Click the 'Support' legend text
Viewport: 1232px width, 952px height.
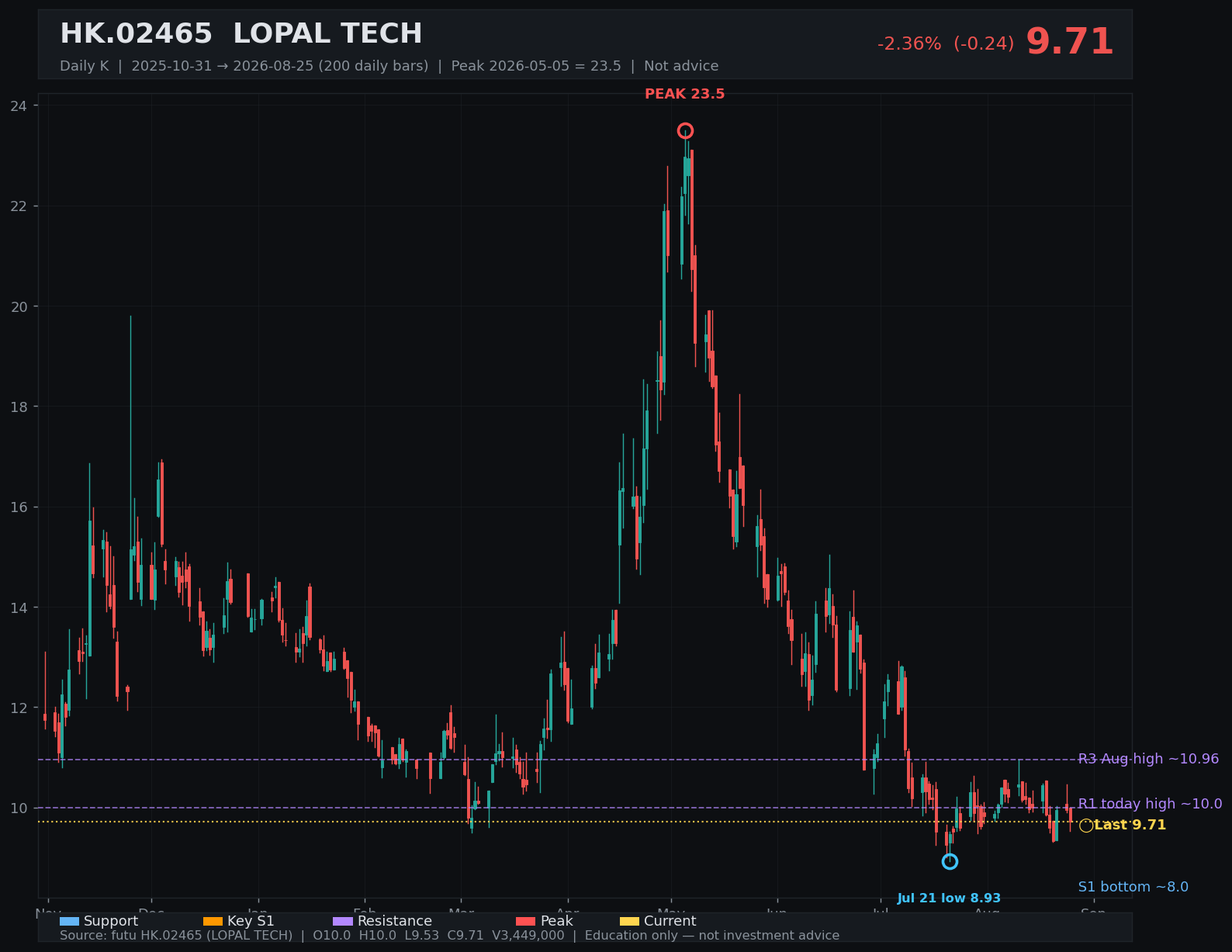[111, 921]
